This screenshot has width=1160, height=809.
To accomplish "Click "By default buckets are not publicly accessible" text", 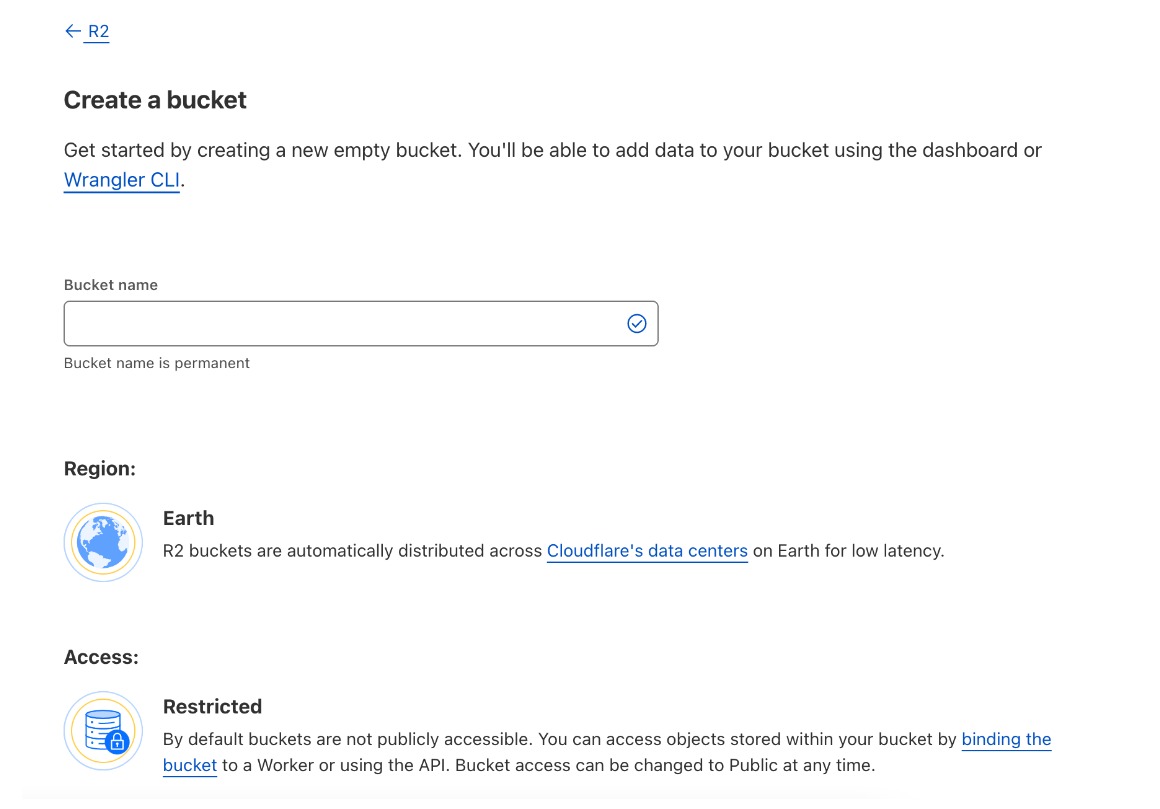I will (348, 739).
